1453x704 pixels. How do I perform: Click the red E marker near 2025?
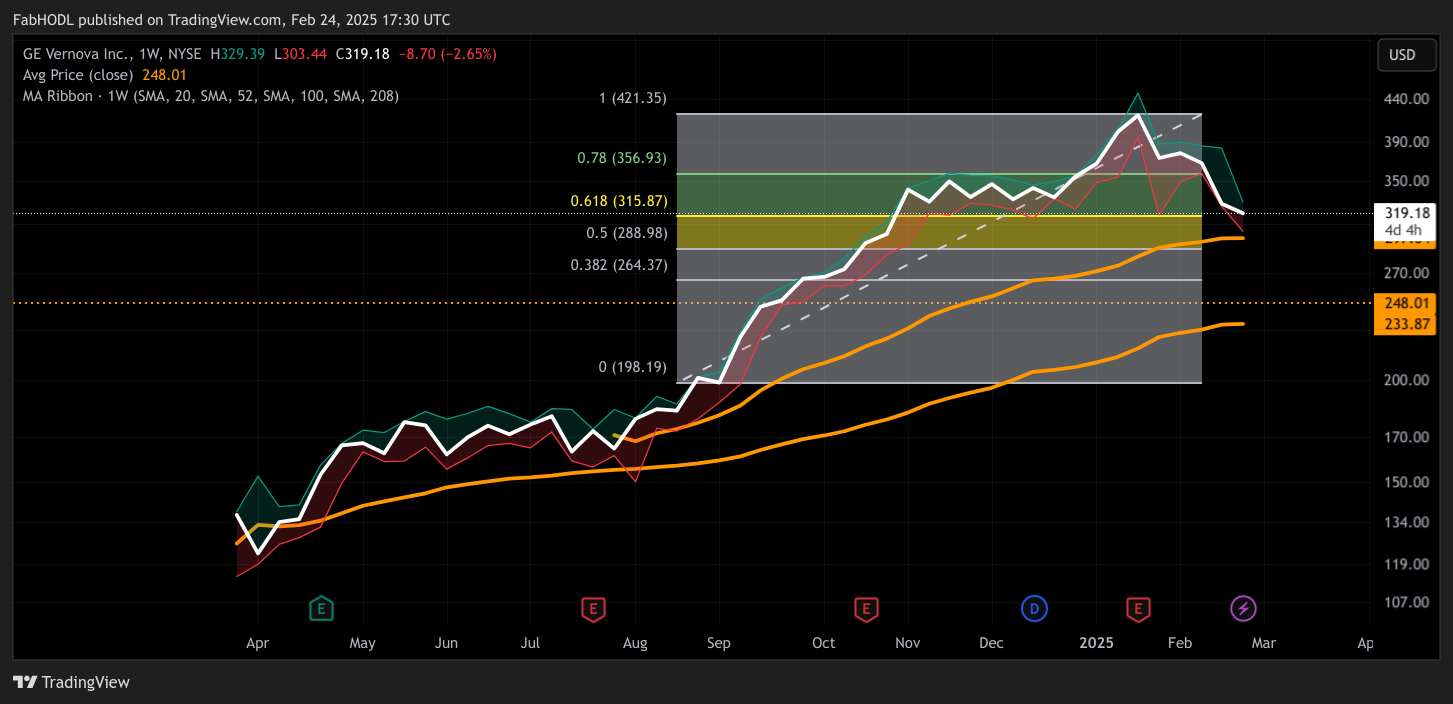click(x=1137, y=607)
